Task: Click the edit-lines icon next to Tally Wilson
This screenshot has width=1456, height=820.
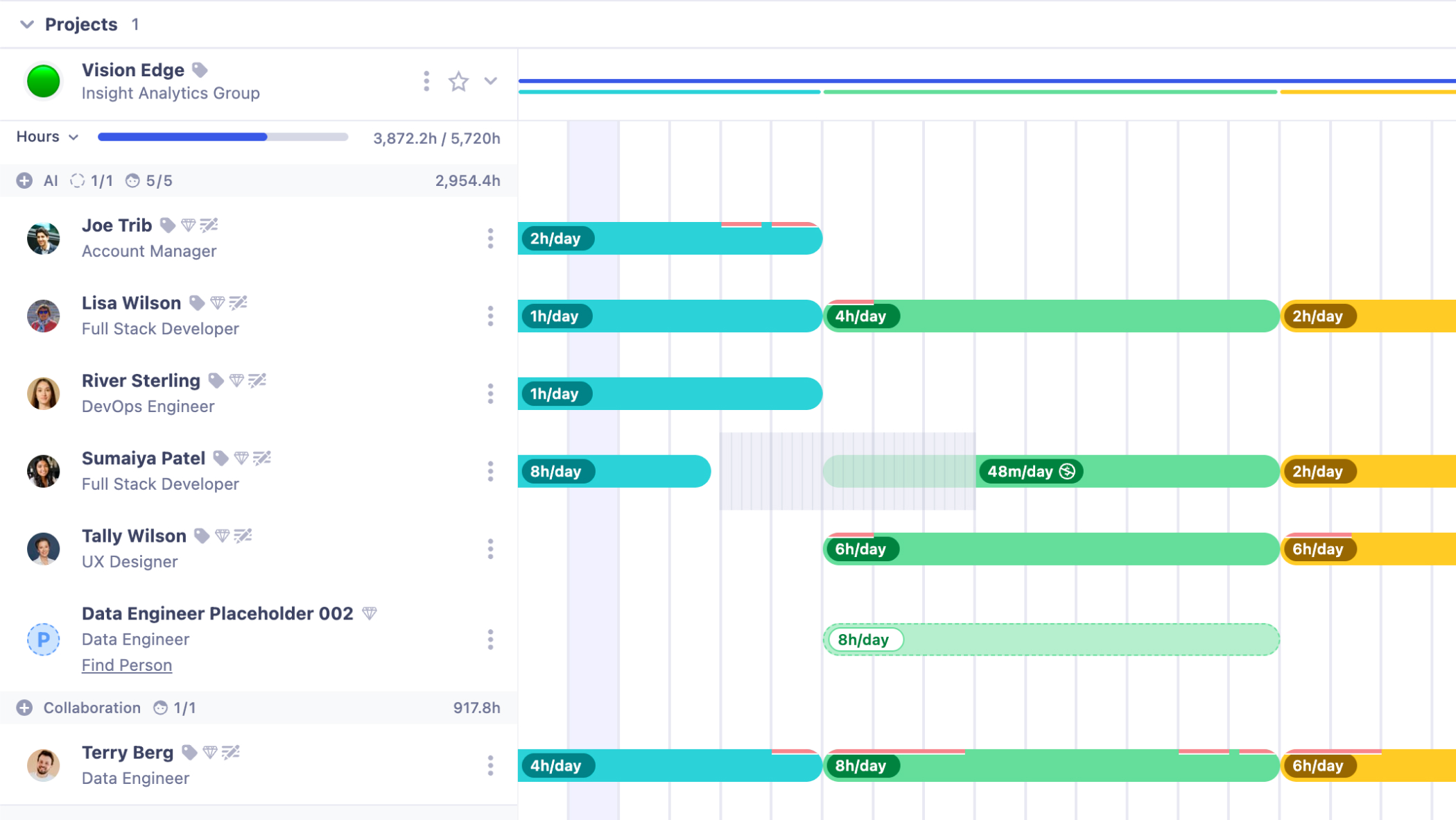Action: (243, 536)
